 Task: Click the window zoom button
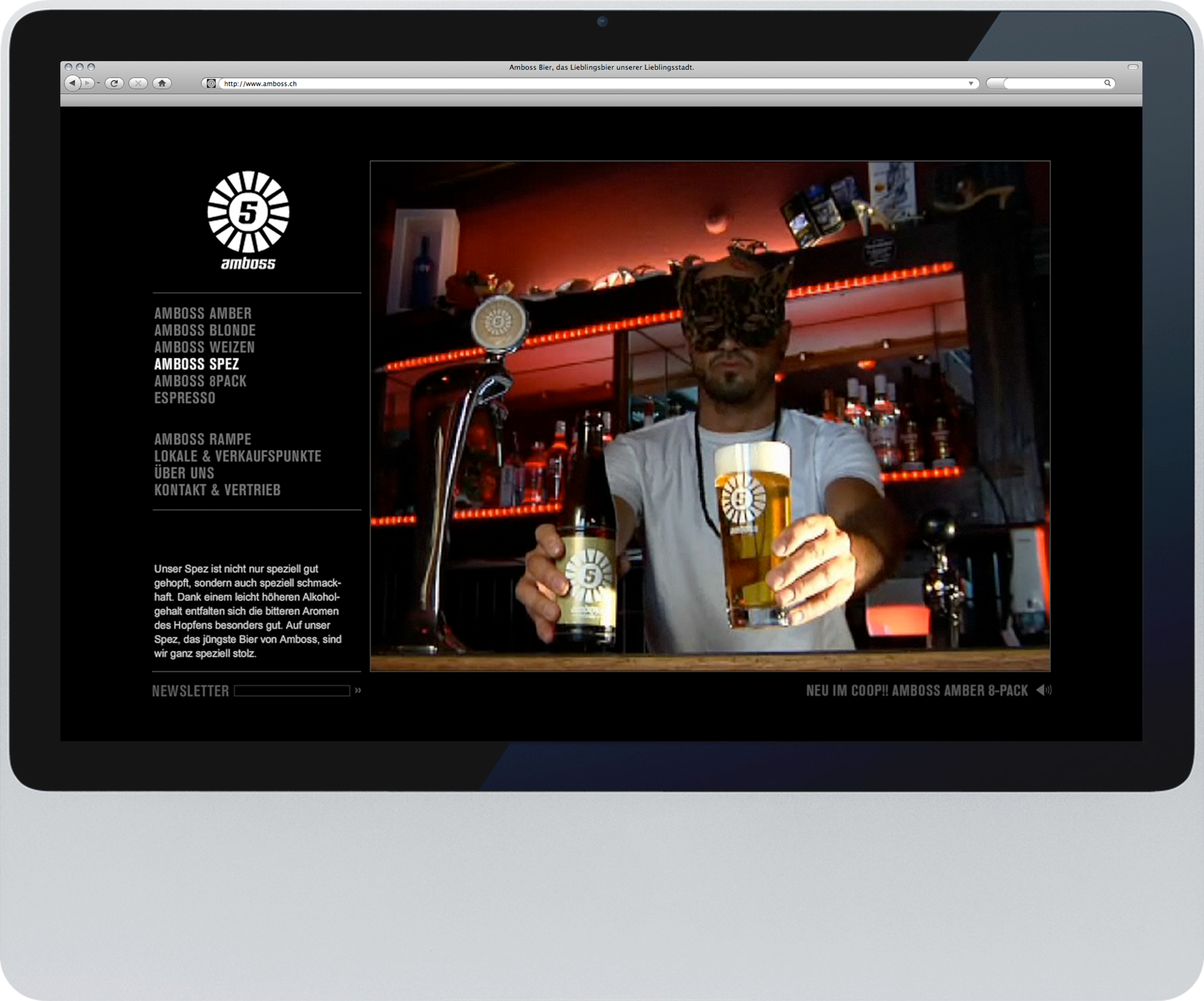click(91, 67)
